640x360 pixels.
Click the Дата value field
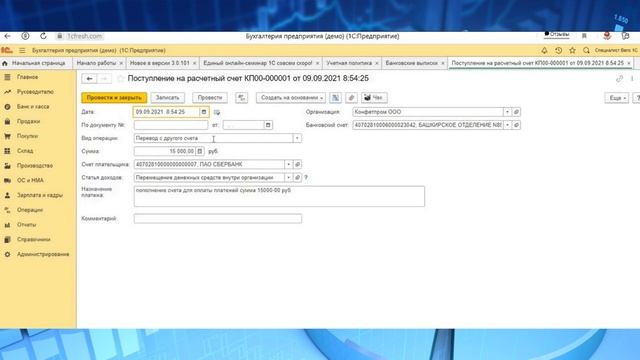tap(167, 112)
